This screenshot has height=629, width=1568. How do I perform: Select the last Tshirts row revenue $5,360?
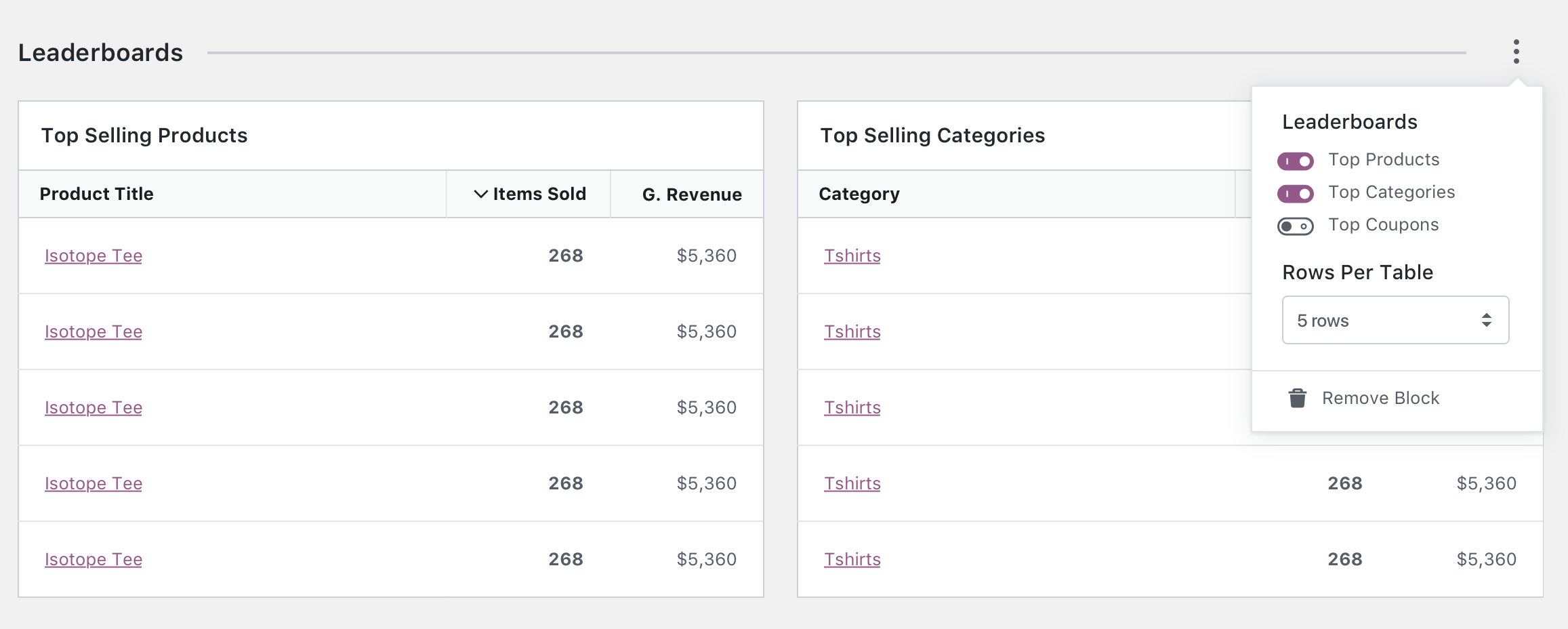pos(1487,559)
